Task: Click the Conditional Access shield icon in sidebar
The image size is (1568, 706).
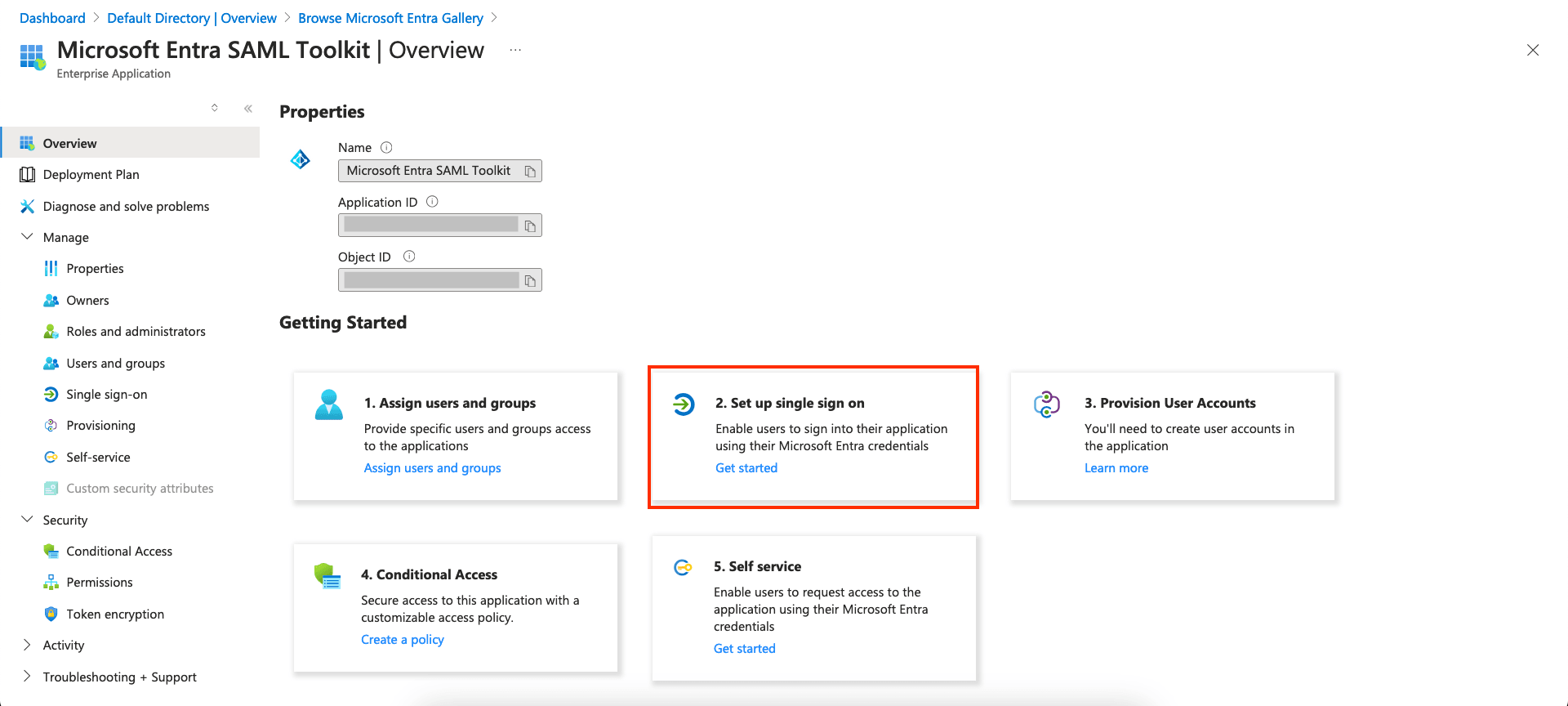Action: (x=51, y=552)
